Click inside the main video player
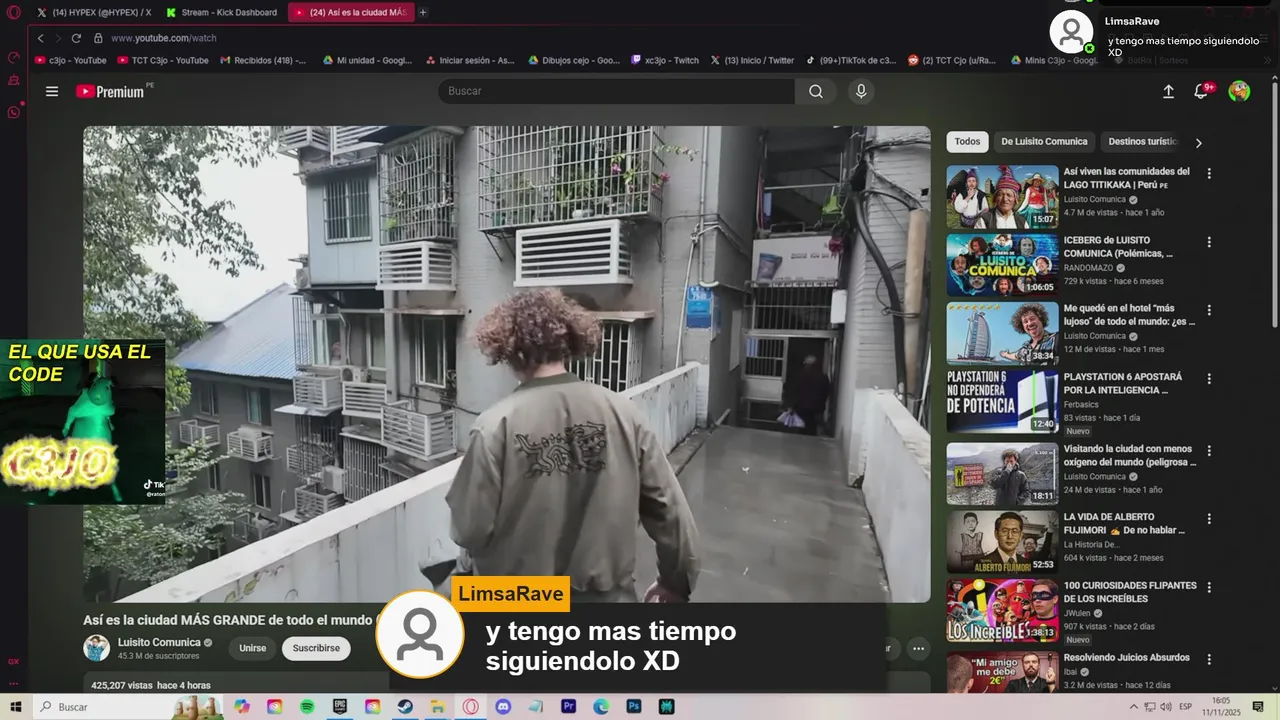Image resolution: width=1280 pixels, height=720 pixels. (x=506, y=364)
